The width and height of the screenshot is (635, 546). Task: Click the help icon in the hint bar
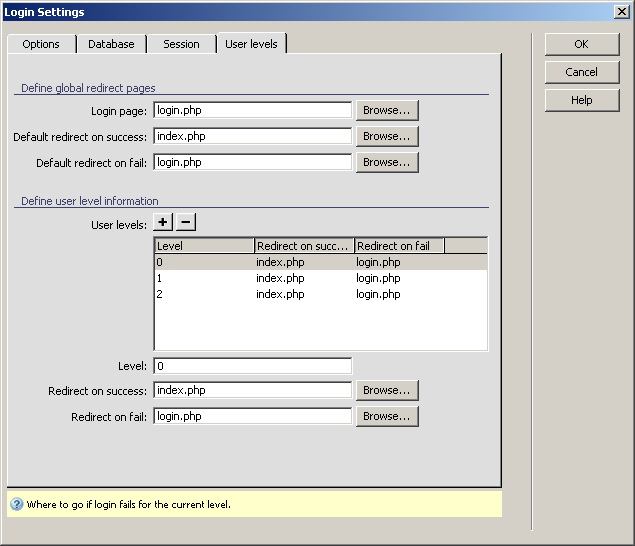coord(17,504)
